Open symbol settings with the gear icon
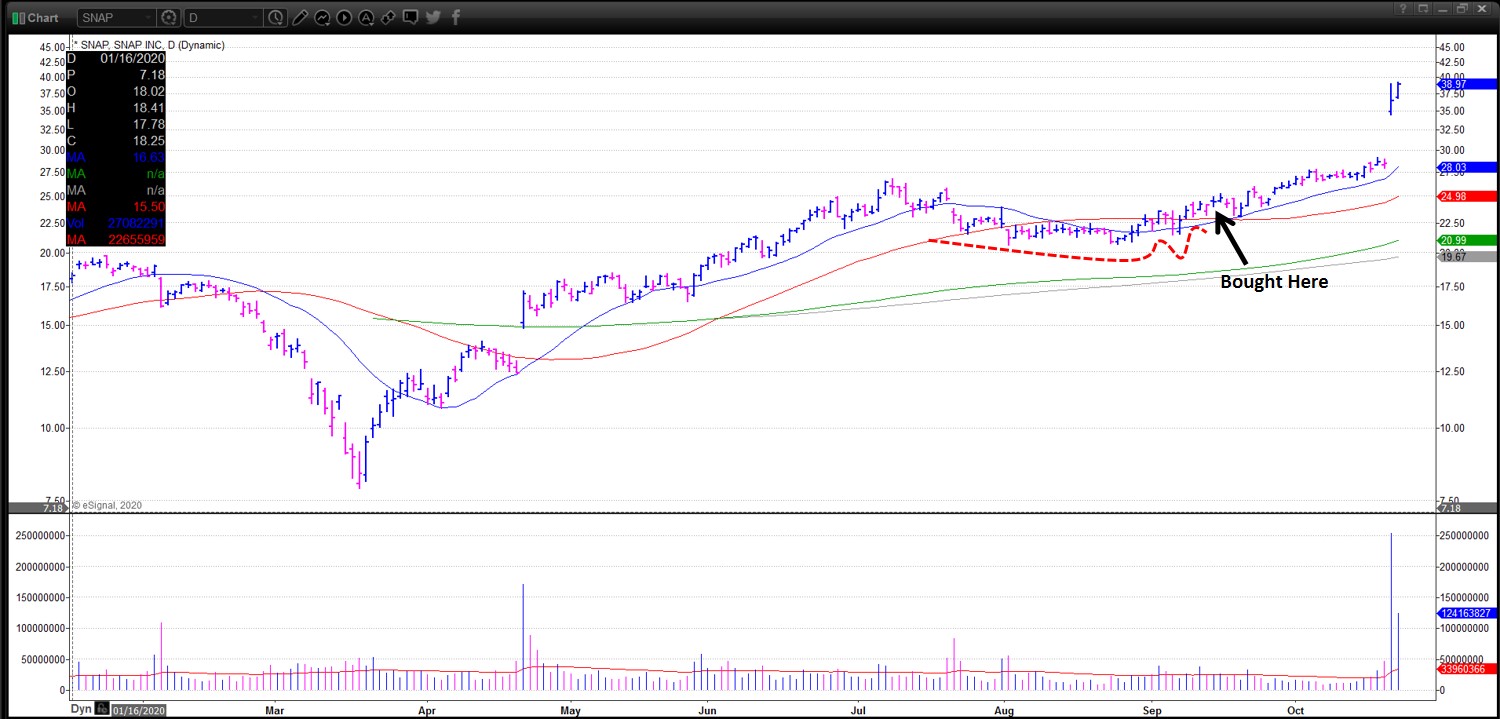 (x=168, y=16)
